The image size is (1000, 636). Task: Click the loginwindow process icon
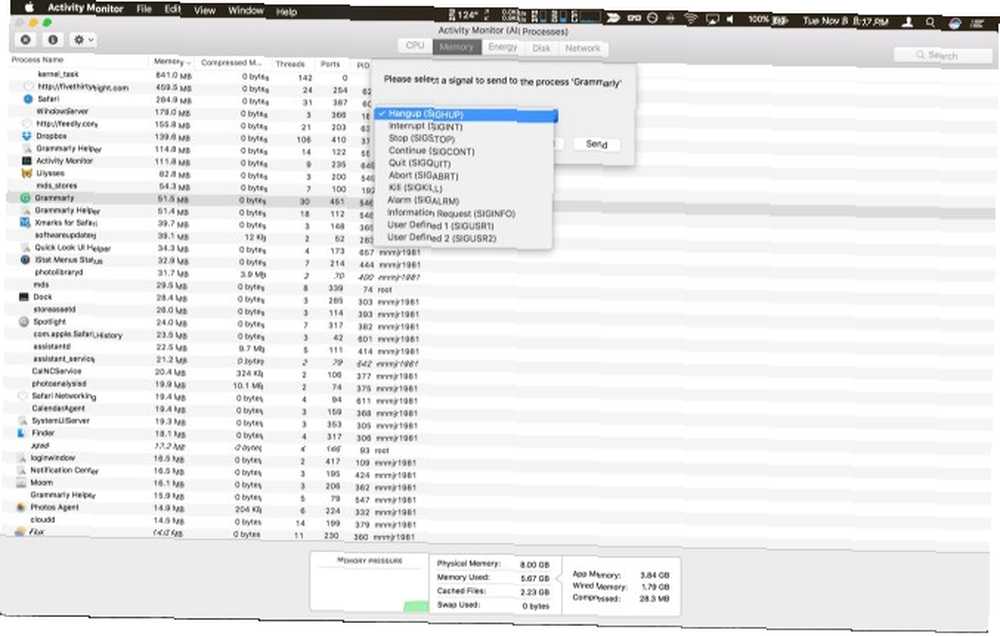tap(21, 458)
